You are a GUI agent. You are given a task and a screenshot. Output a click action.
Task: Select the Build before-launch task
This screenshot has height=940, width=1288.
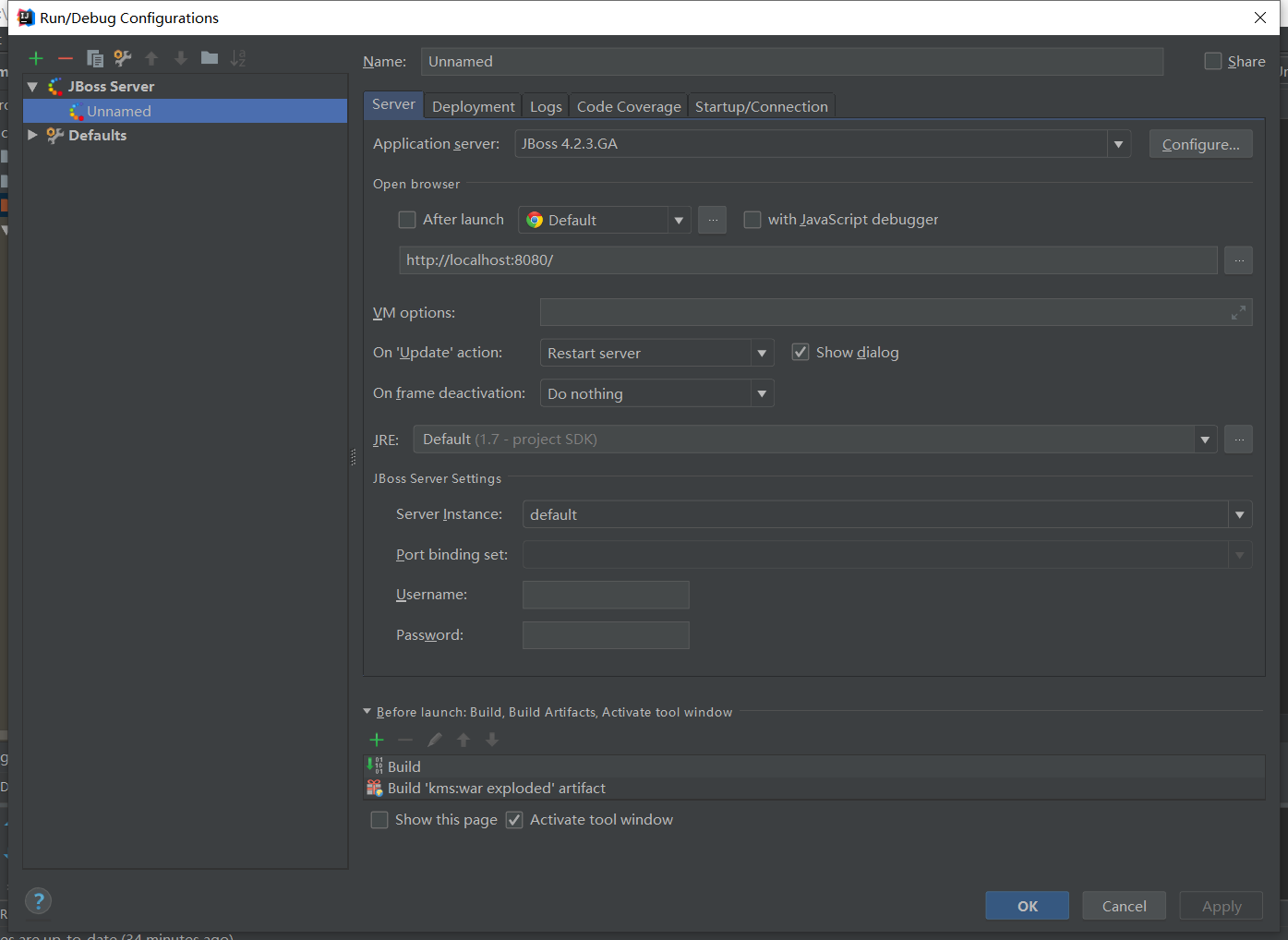(x=814, y=766)
